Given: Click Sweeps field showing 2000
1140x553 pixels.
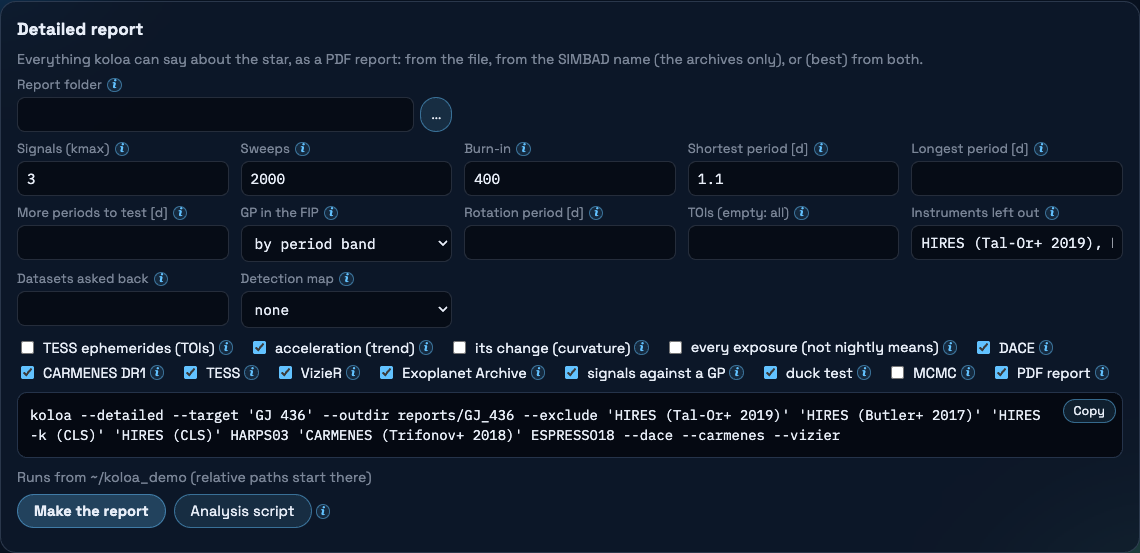Looking at the screenshot, I should 346,179.
